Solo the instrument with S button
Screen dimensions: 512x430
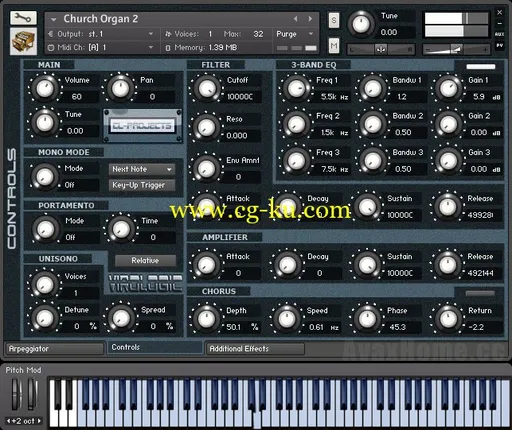click(x=334, y=21)
